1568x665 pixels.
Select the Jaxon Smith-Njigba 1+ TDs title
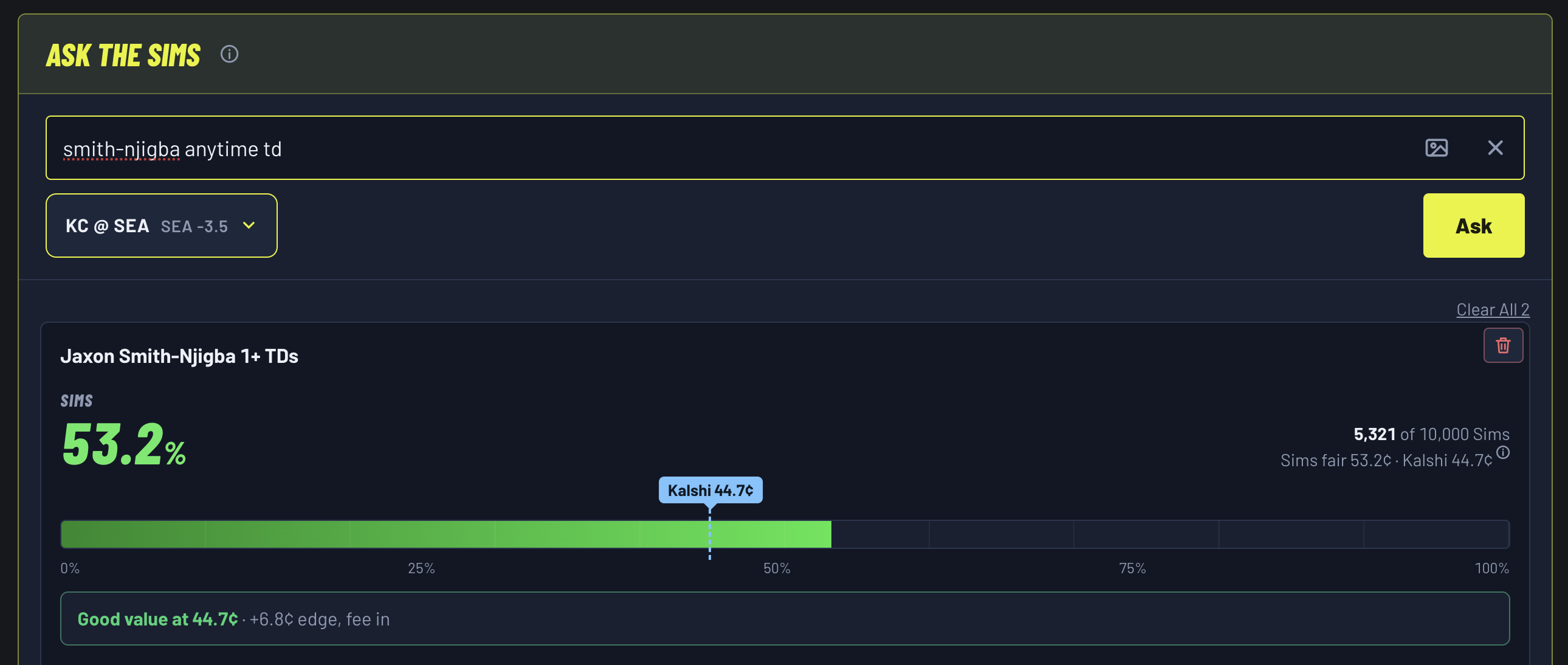click(179, 356)
